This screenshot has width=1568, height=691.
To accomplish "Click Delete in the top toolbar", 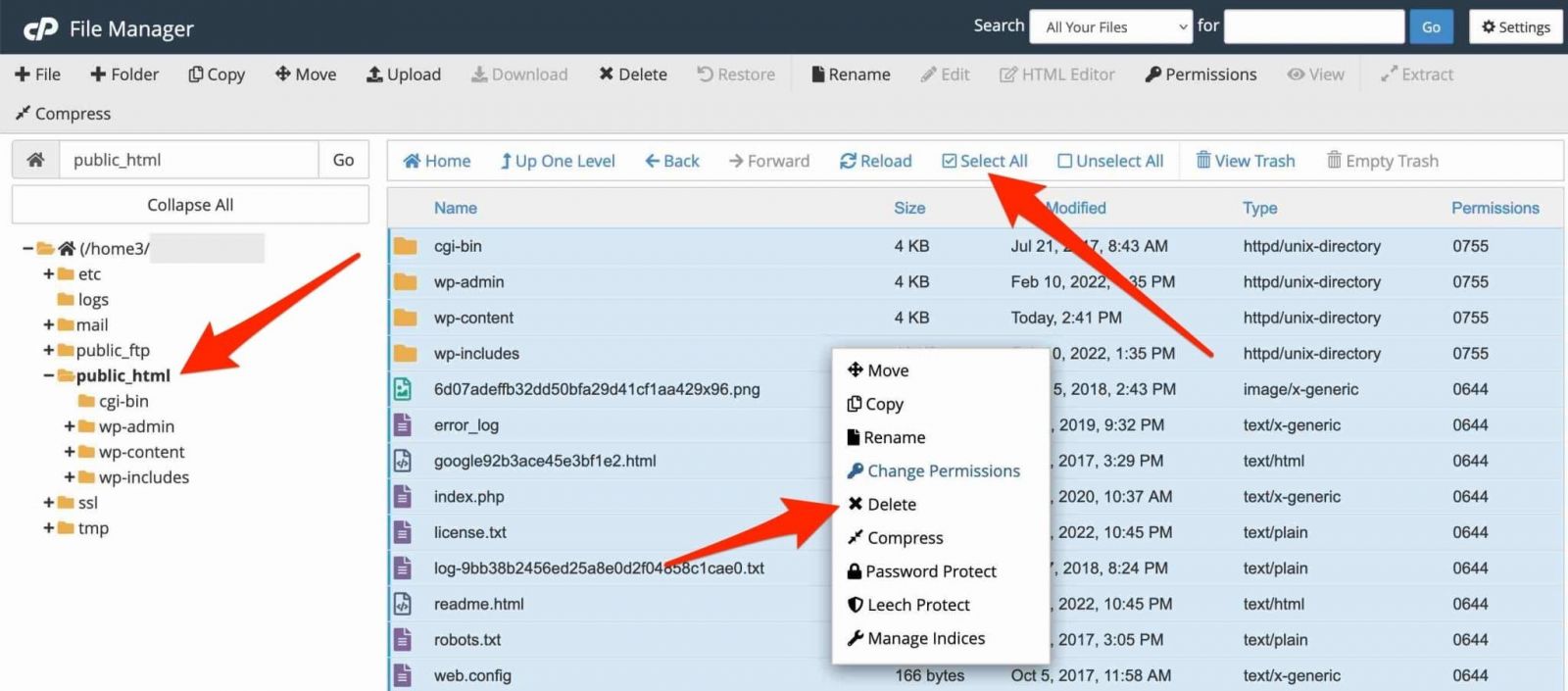I will point(633,74).
